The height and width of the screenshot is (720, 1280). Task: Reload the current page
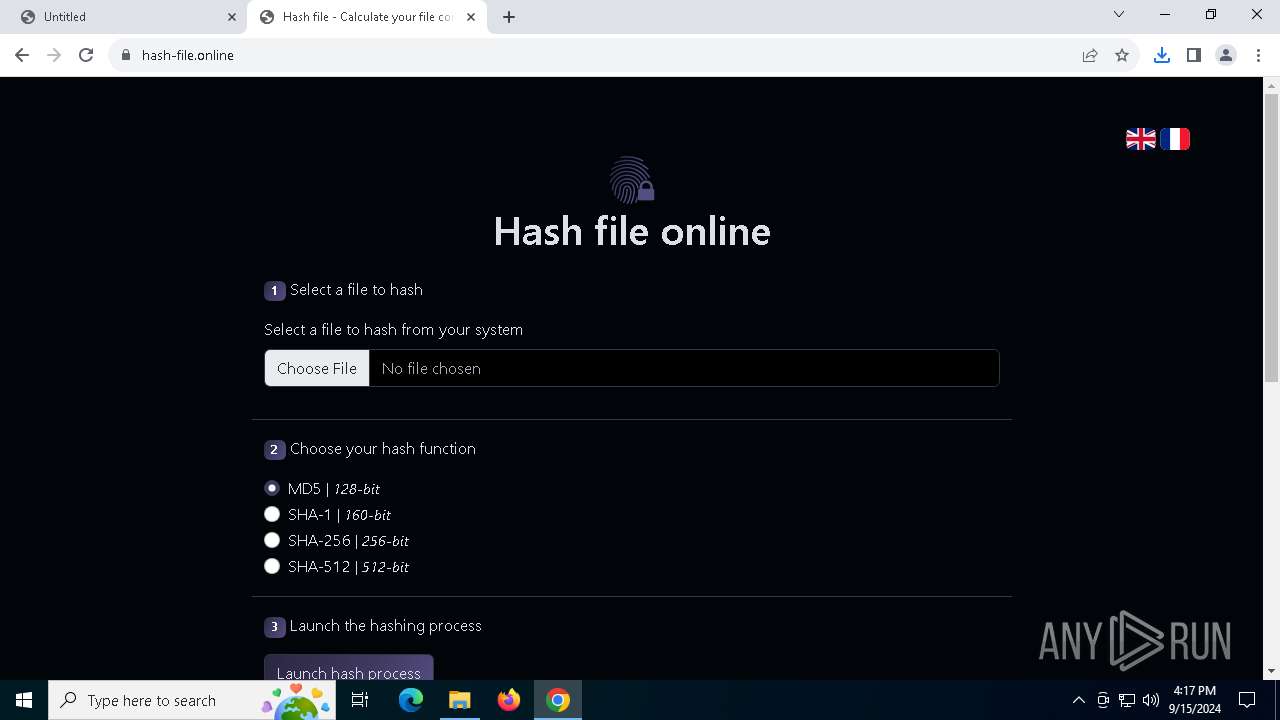86,55
